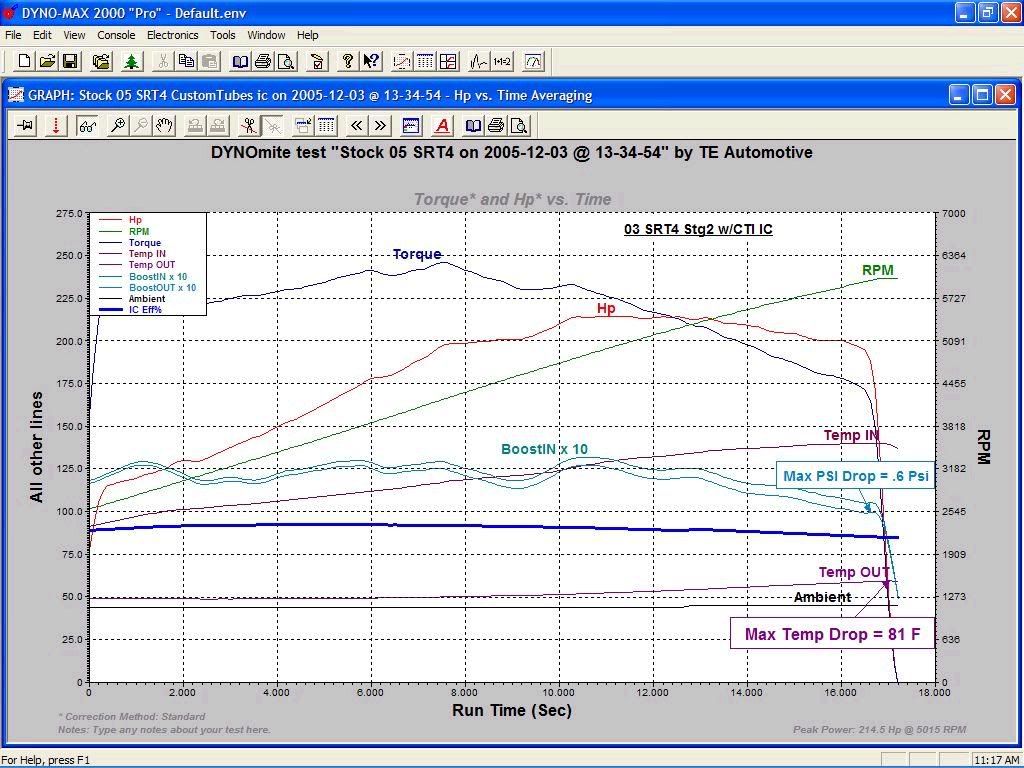The height and width of the screenshot is (768, 1024).
Task: Click the green tree icon
Action: tap(131, 61)
